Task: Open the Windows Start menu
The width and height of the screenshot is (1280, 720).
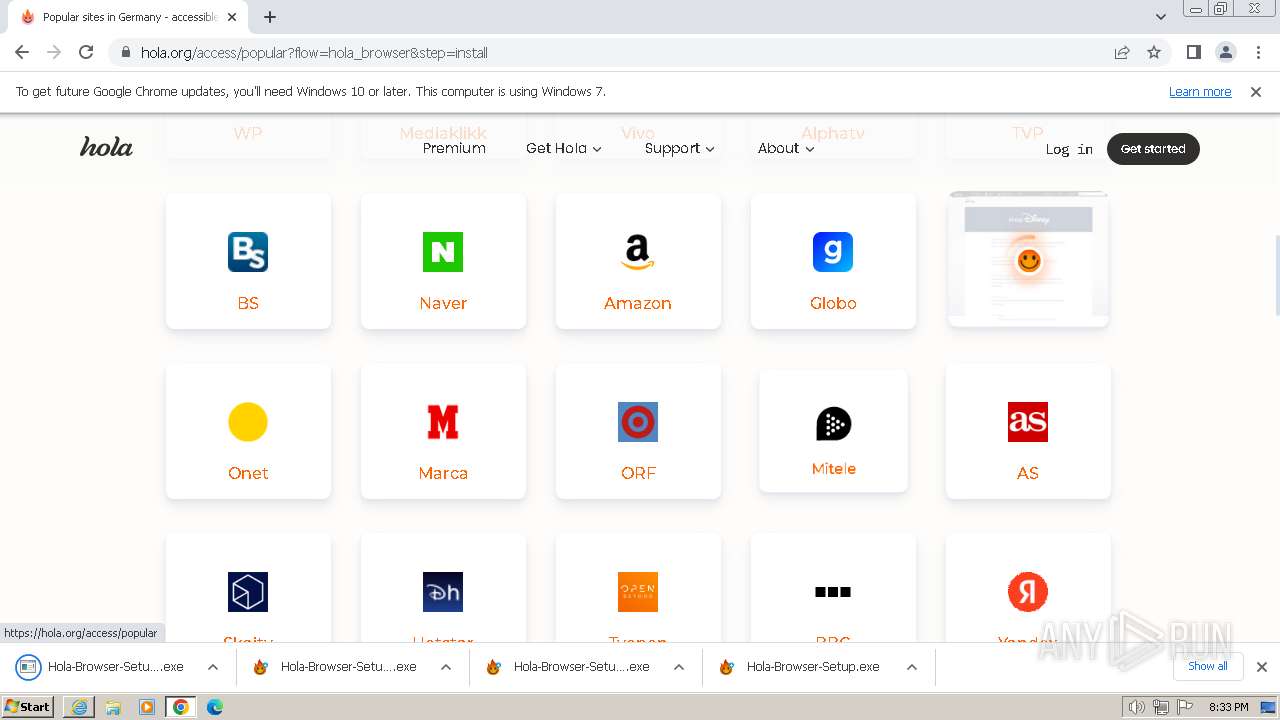Action: click(x=28, y=707)
